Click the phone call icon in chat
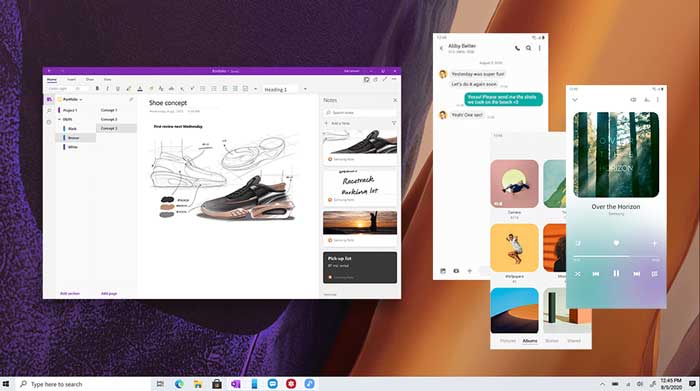 517,48
